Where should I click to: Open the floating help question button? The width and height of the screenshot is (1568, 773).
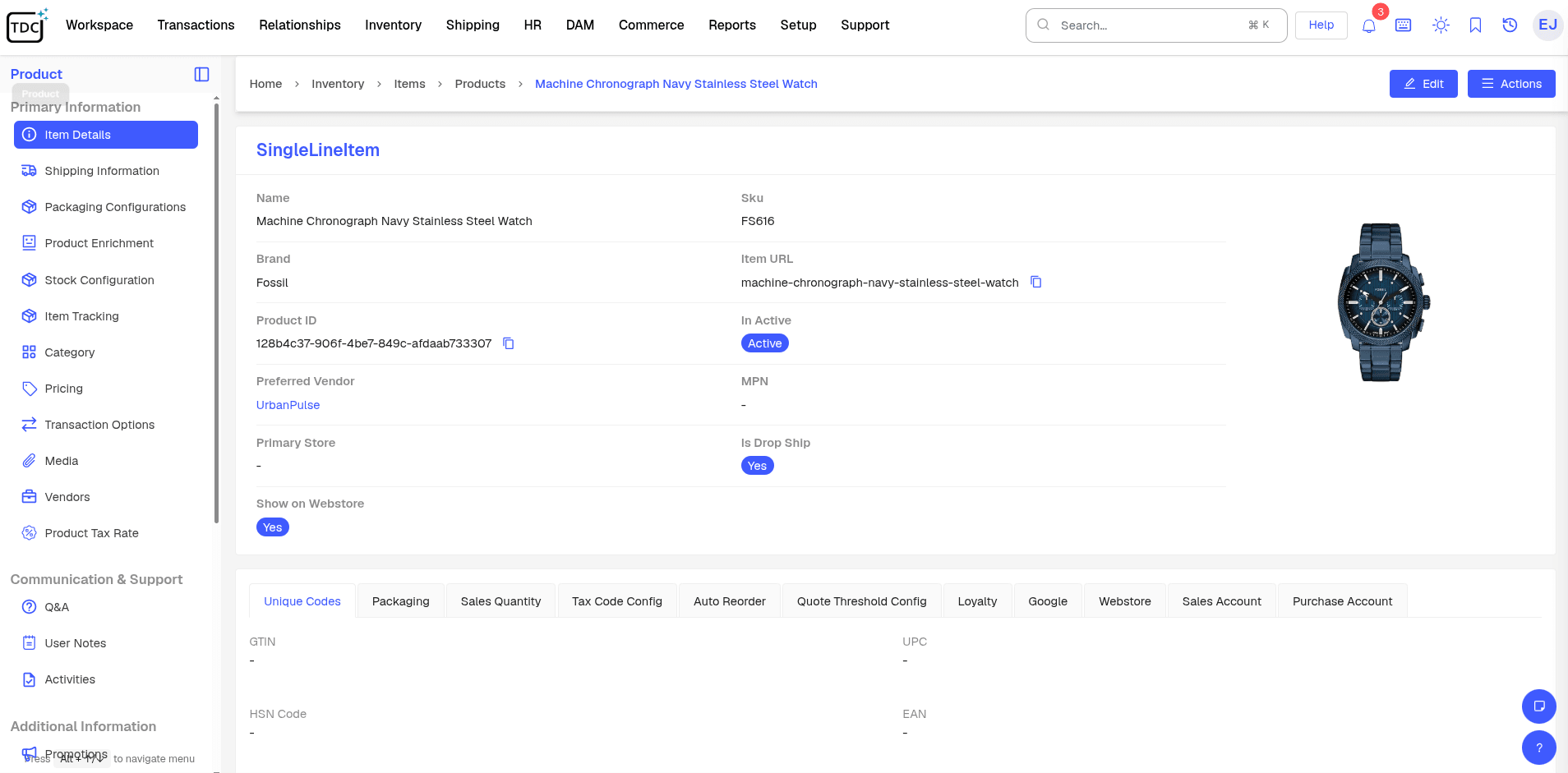tap(1538, 748)
